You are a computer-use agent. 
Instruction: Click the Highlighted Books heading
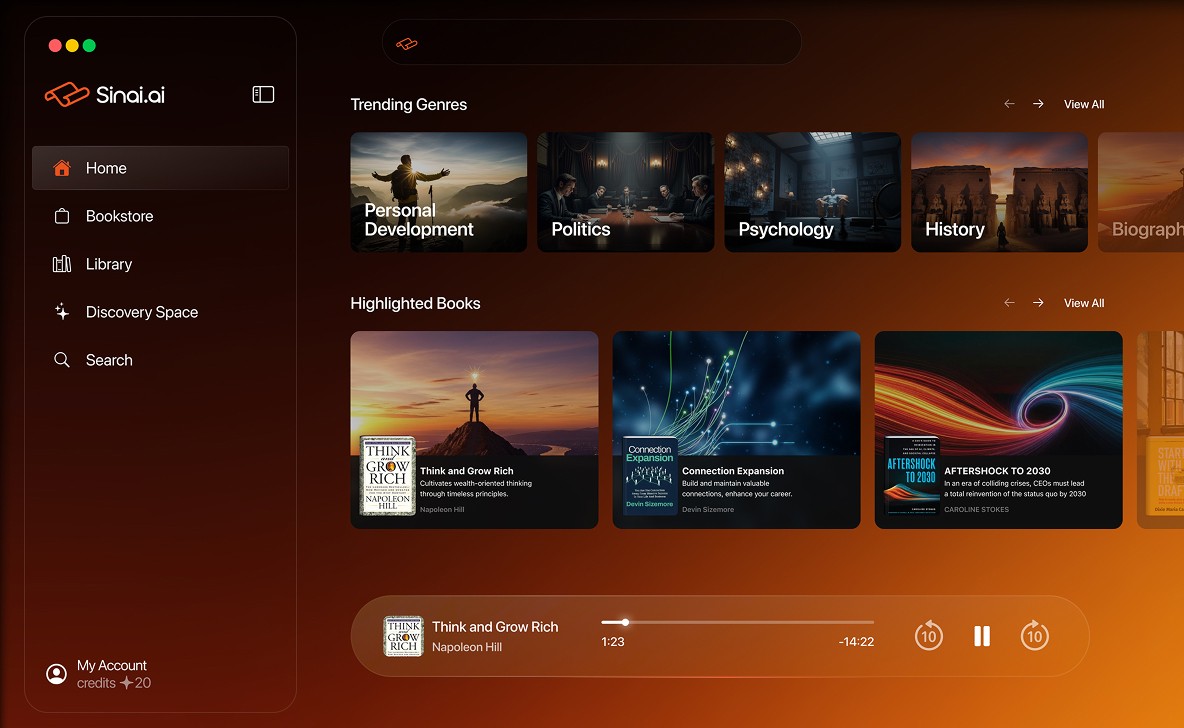(415, 303)
